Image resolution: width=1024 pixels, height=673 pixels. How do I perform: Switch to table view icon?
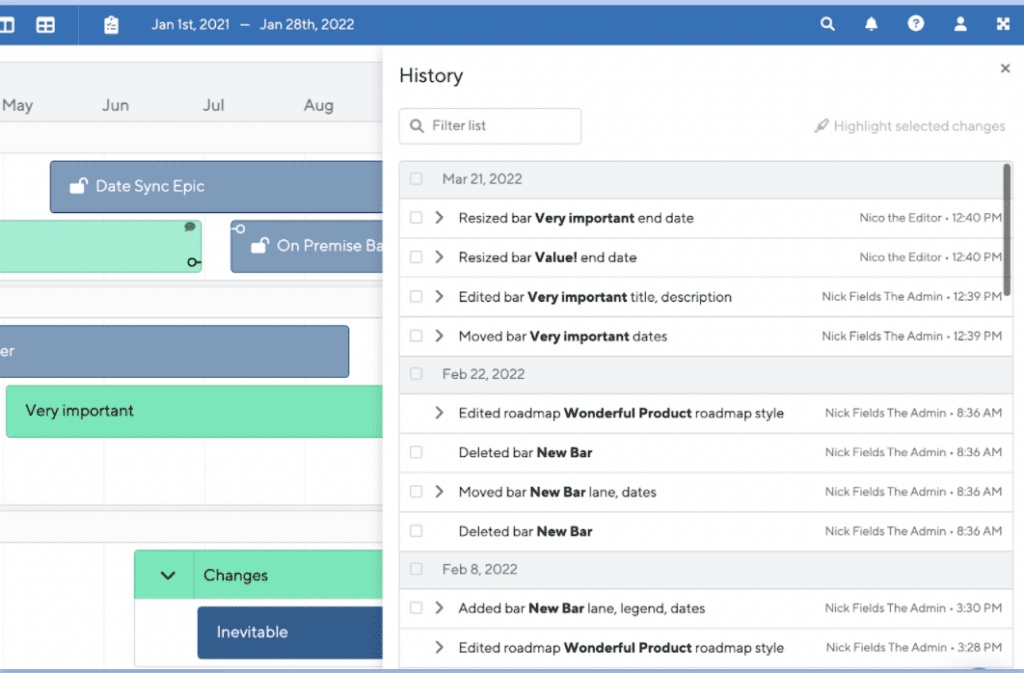[46, 26]
